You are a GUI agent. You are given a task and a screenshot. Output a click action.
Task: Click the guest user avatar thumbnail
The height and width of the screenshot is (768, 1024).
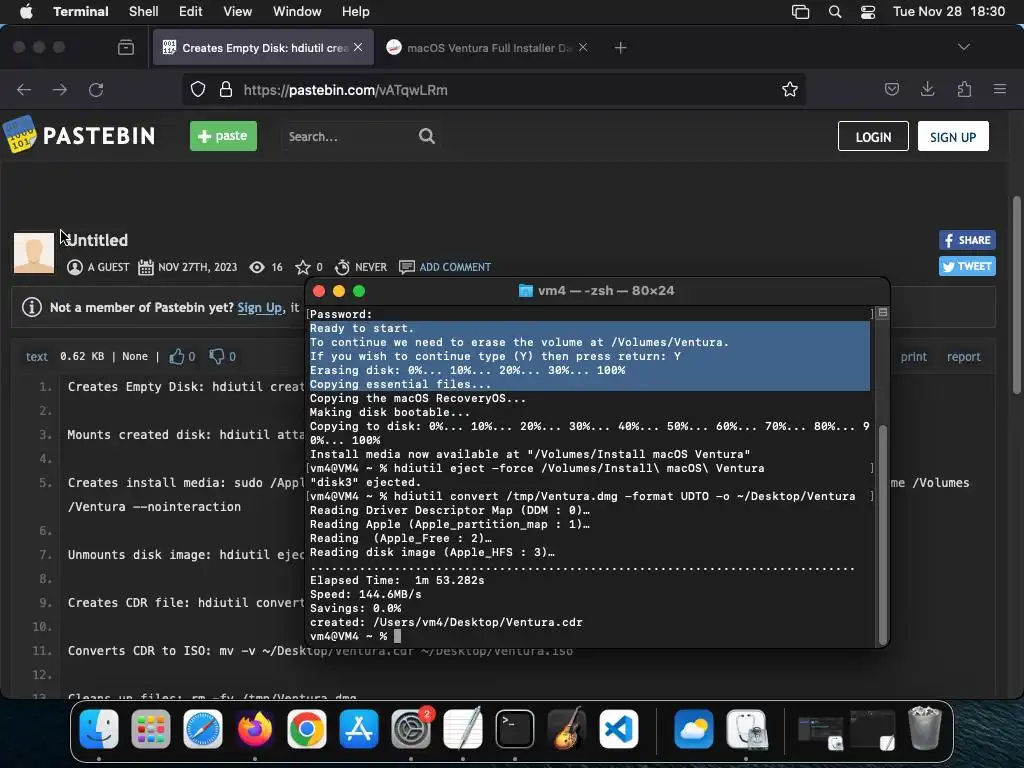(x=34, y=253)
